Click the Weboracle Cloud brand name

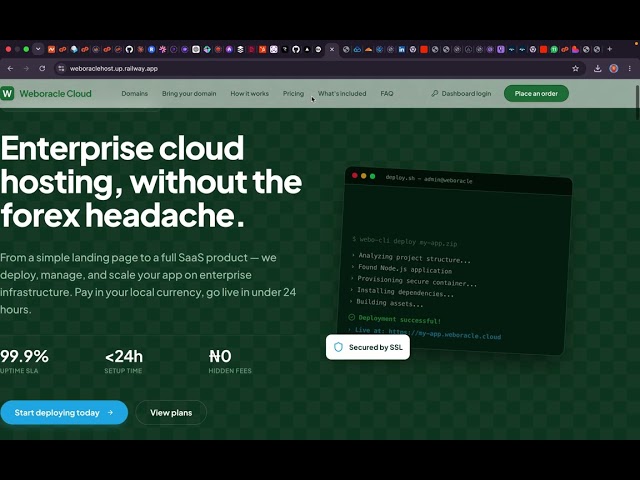pyautogui.click(x=56, y=93)
